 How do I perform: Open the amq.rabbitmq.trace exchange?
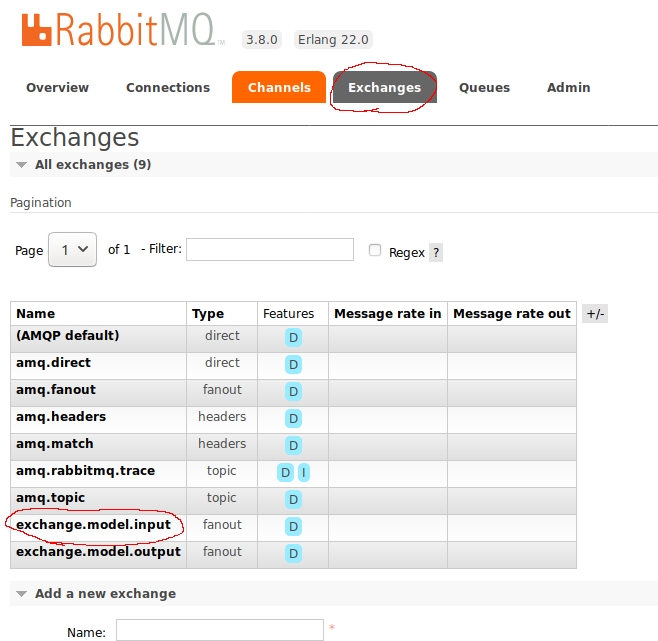click(x=85, y=471)
